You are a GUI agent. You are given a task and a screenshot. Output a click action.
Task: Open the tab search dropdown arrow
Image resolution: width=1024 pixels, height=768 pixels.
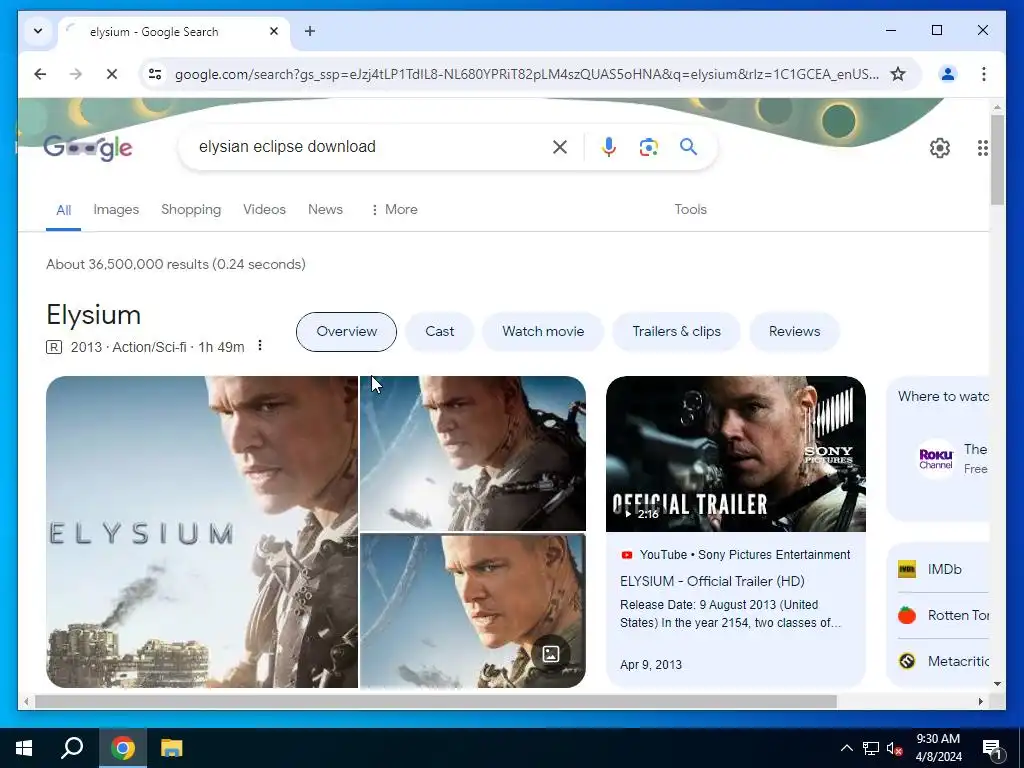point(38,31)
